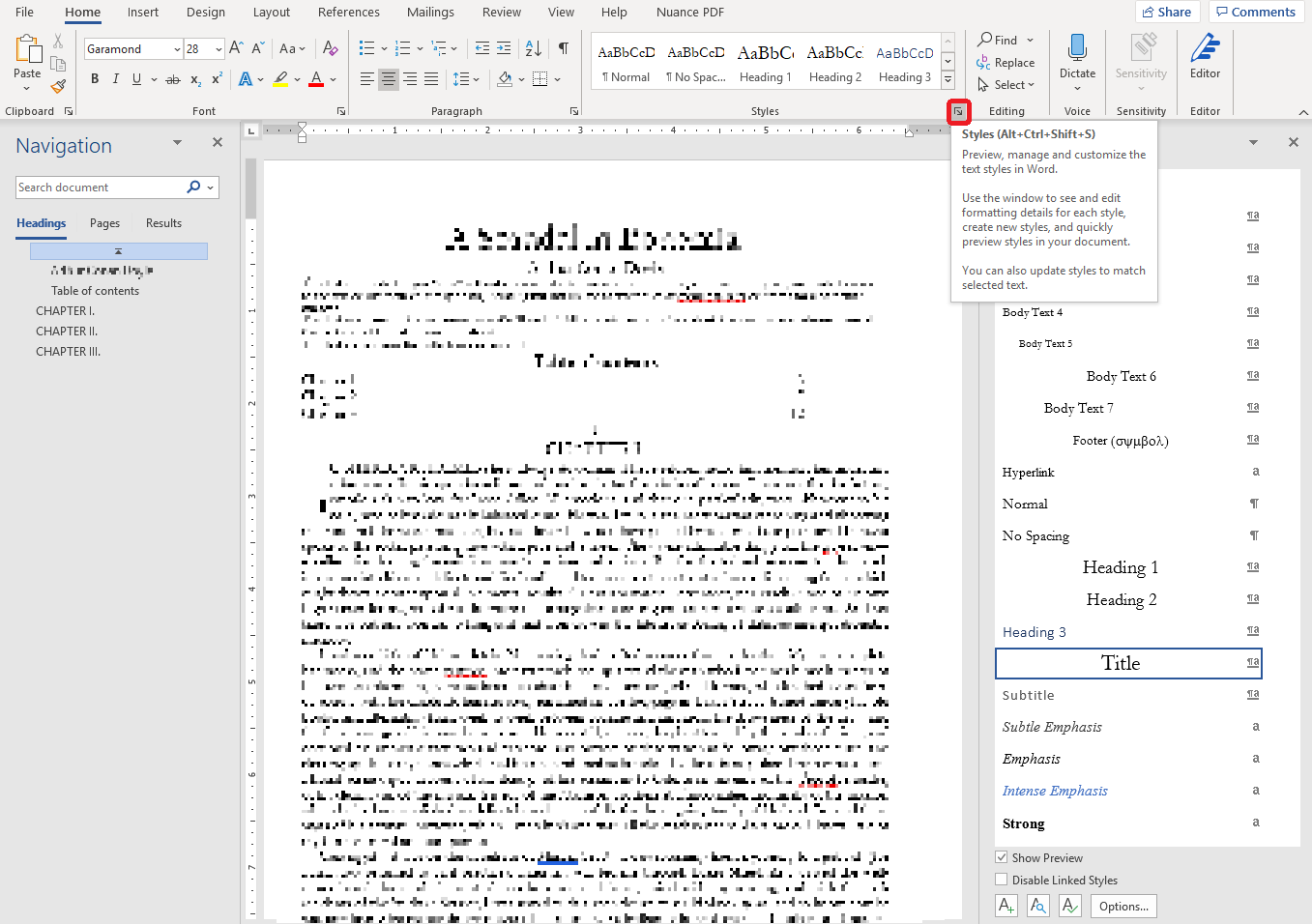Click the Clear All Formatting icon
Image resolution: width=1312 pixels, height=924 pixels.
(331, 48)
